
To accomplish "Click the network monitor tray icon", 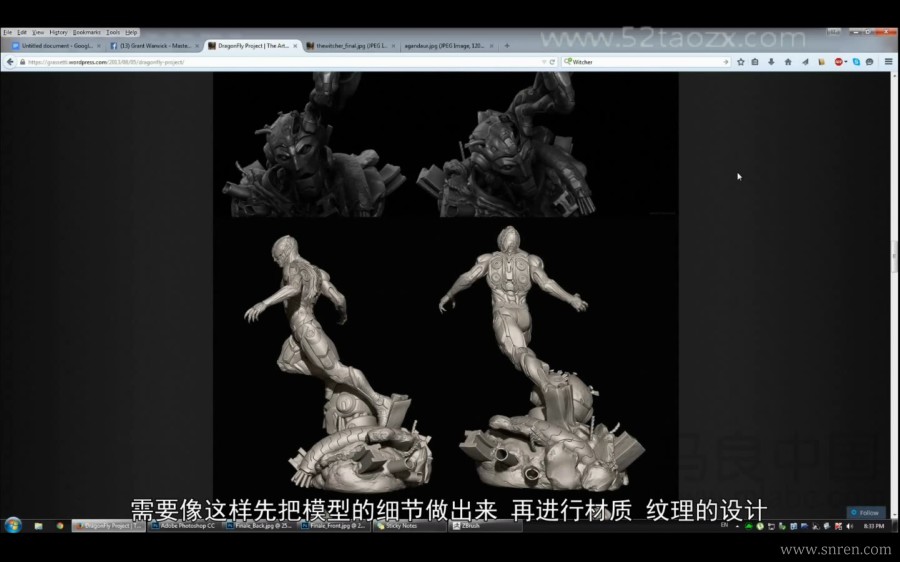I will point(771,526).
